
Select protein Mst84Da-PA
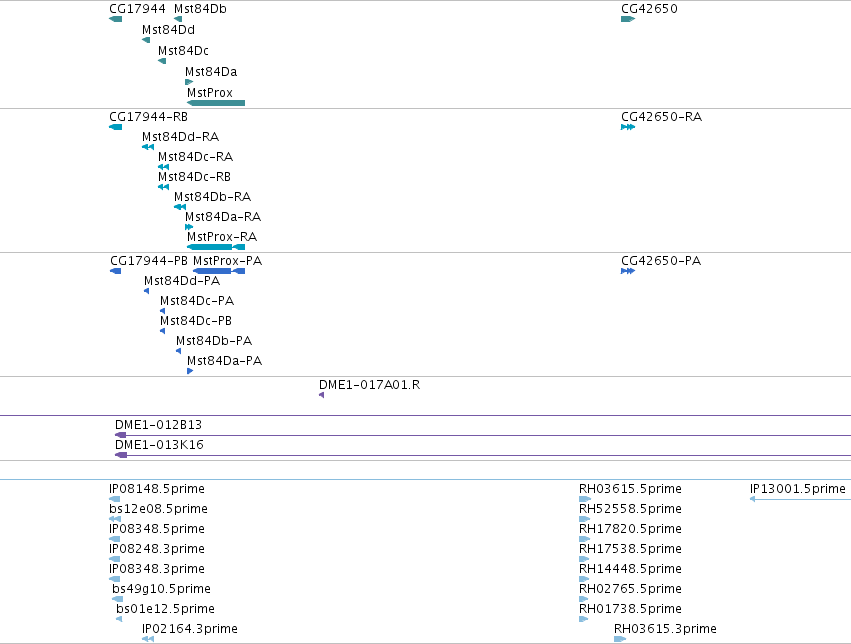(x=225, y=361)
